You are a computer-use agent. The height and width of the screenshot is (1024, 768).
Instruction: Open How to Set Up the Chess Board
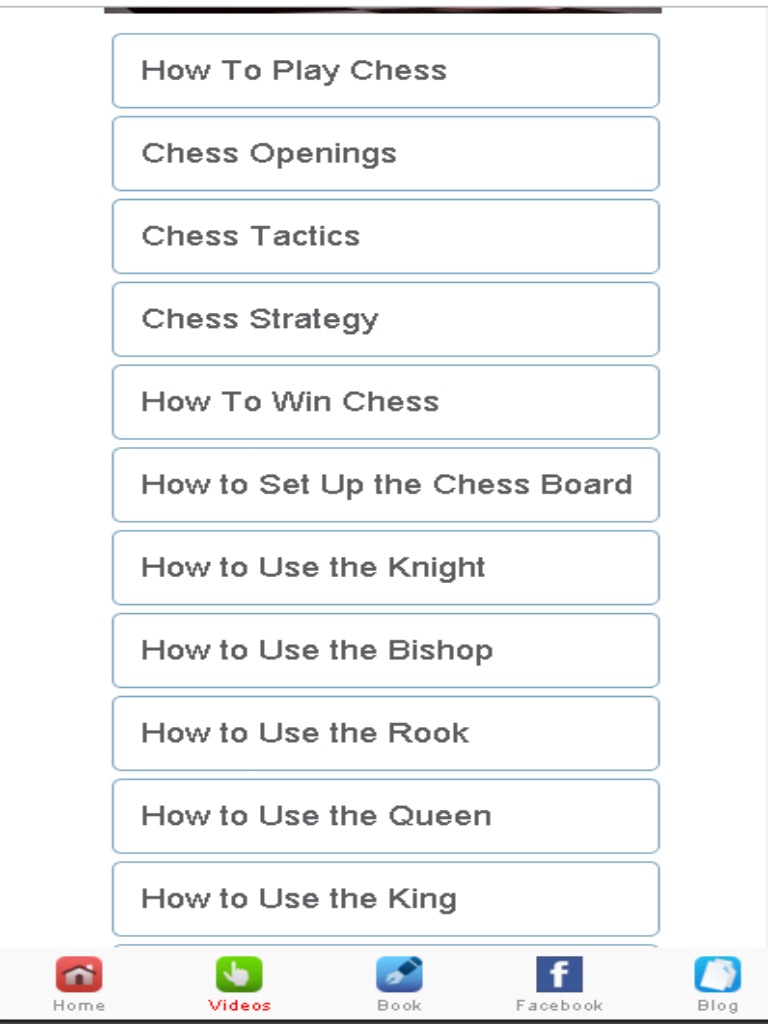coord(385,485)
